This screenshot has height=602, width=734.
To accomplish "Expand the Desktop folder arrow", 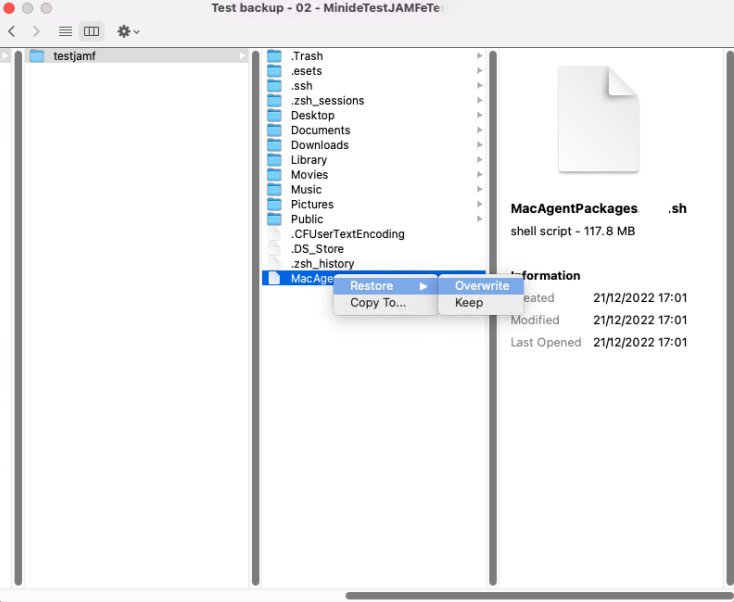I will [x=480, y=115].
